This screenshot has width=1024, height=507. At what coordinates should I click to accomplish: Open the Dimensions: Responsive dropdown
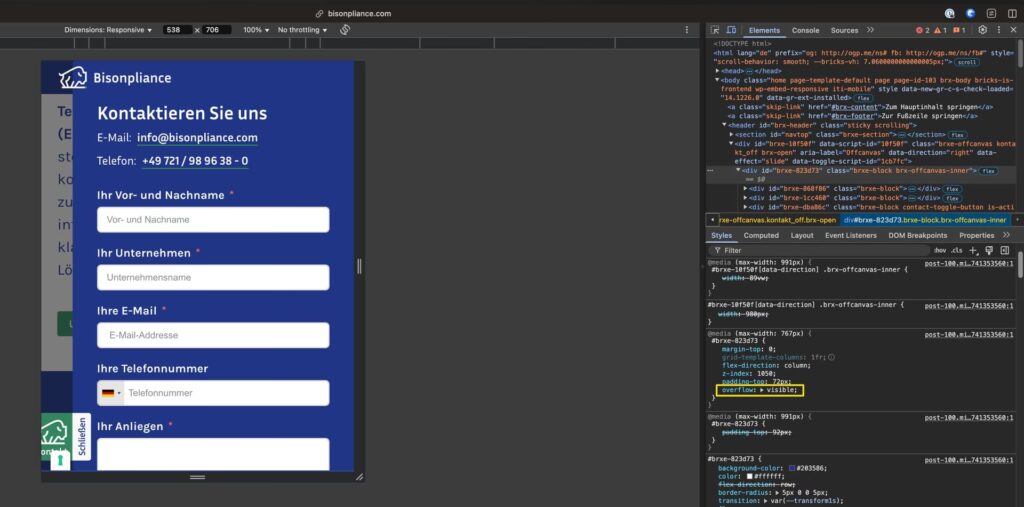click(108, 30)
